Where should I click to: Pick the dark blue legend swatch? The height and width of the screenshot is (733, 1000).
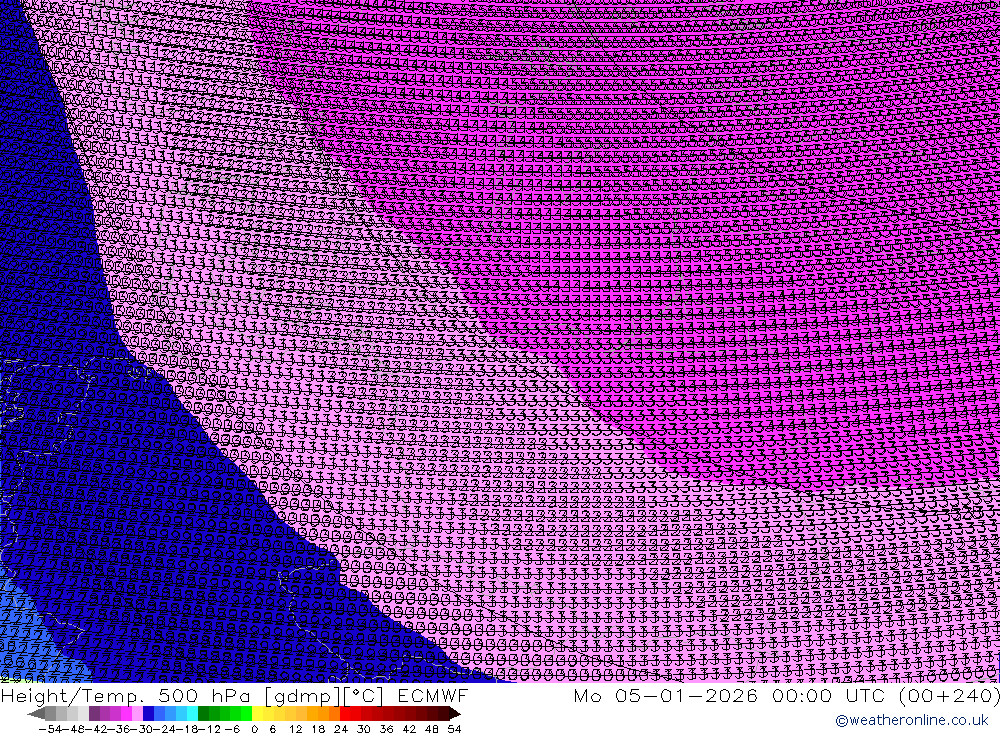tap(148, 714)
